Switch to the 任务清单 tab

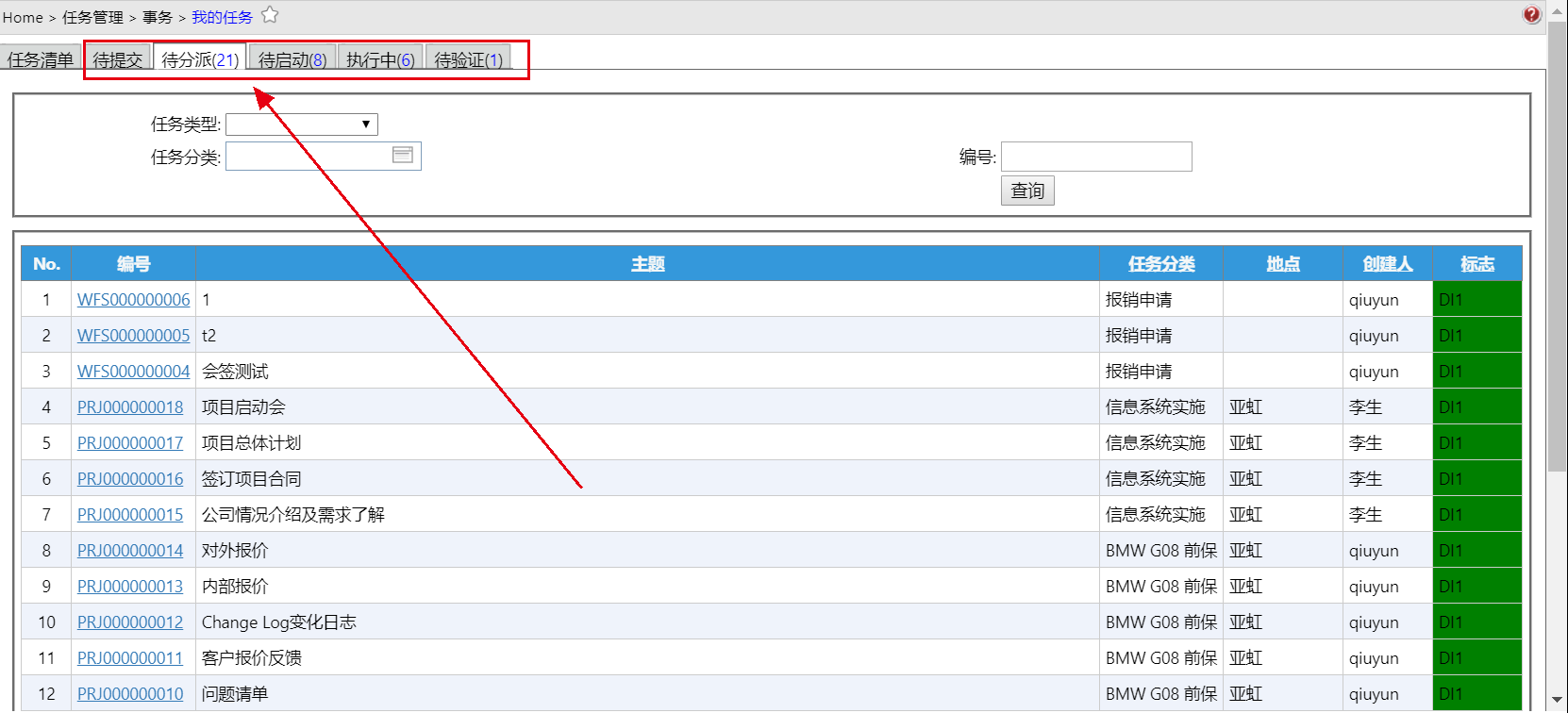(41, 59)
